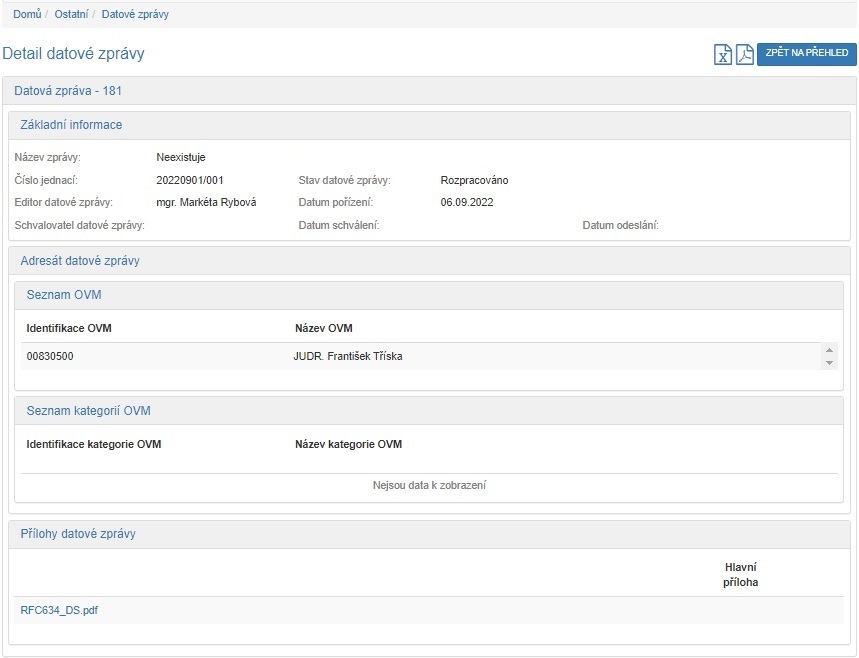The height and width of the screenshot is (658, 859).
Task: Click the ZPĚT NA PŘEHLED button
Action: 806,54
